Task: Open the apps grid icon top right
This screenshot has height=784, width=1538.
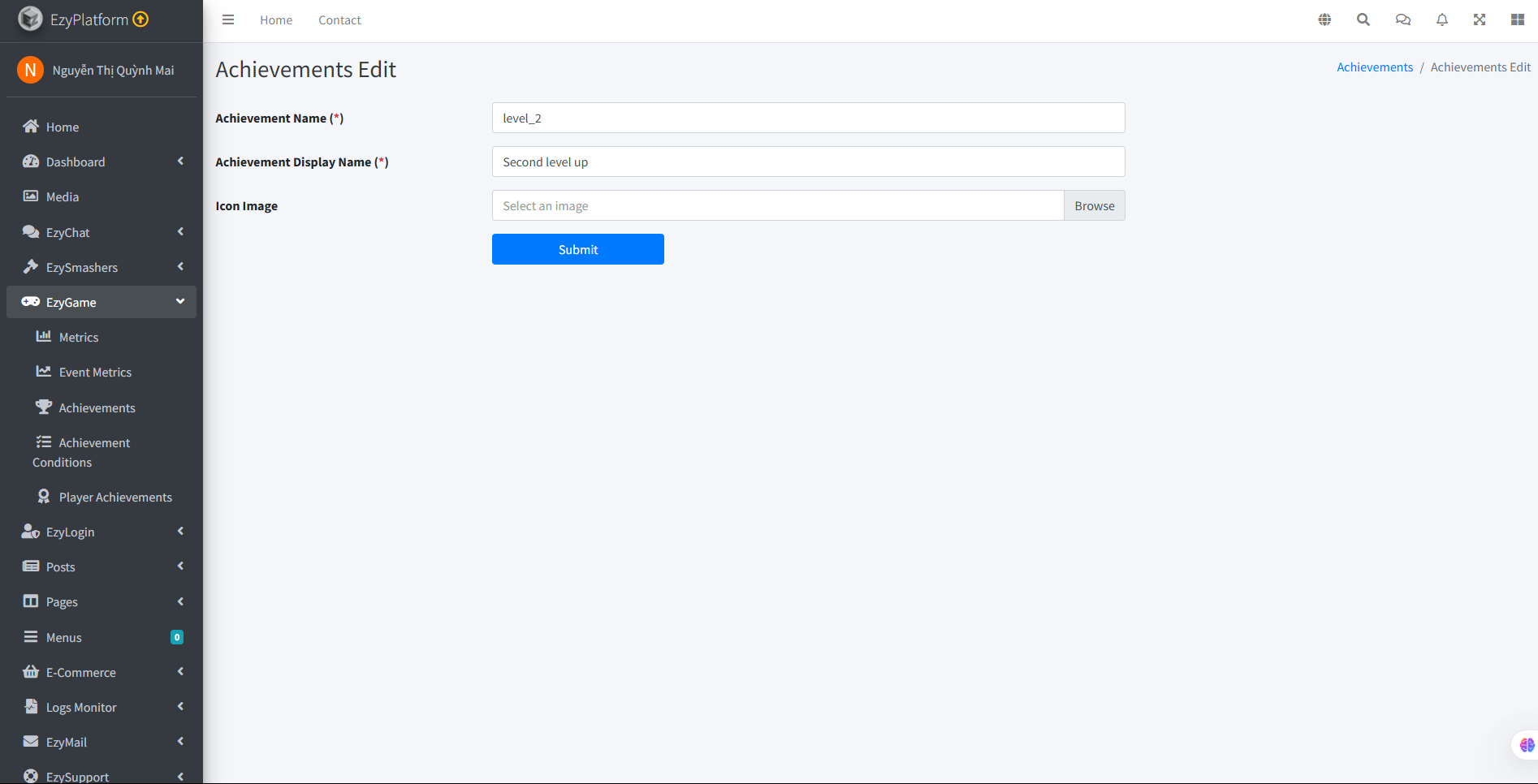Action: pos(1518,19)
